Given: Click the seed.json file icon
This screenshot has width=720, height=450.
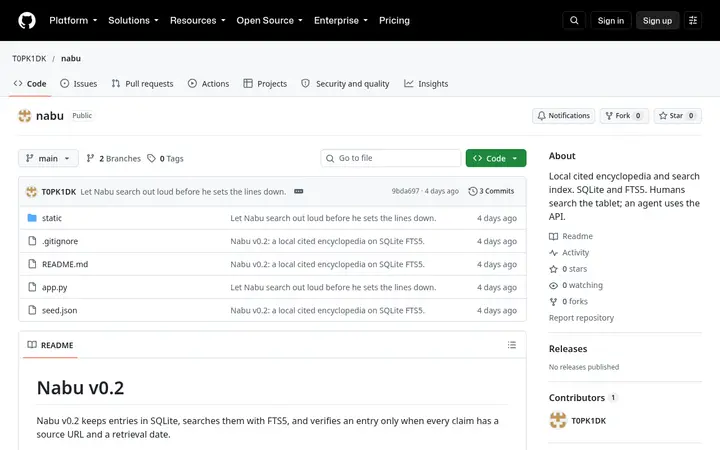Looking at the screenshot, I should coord(32,310).
